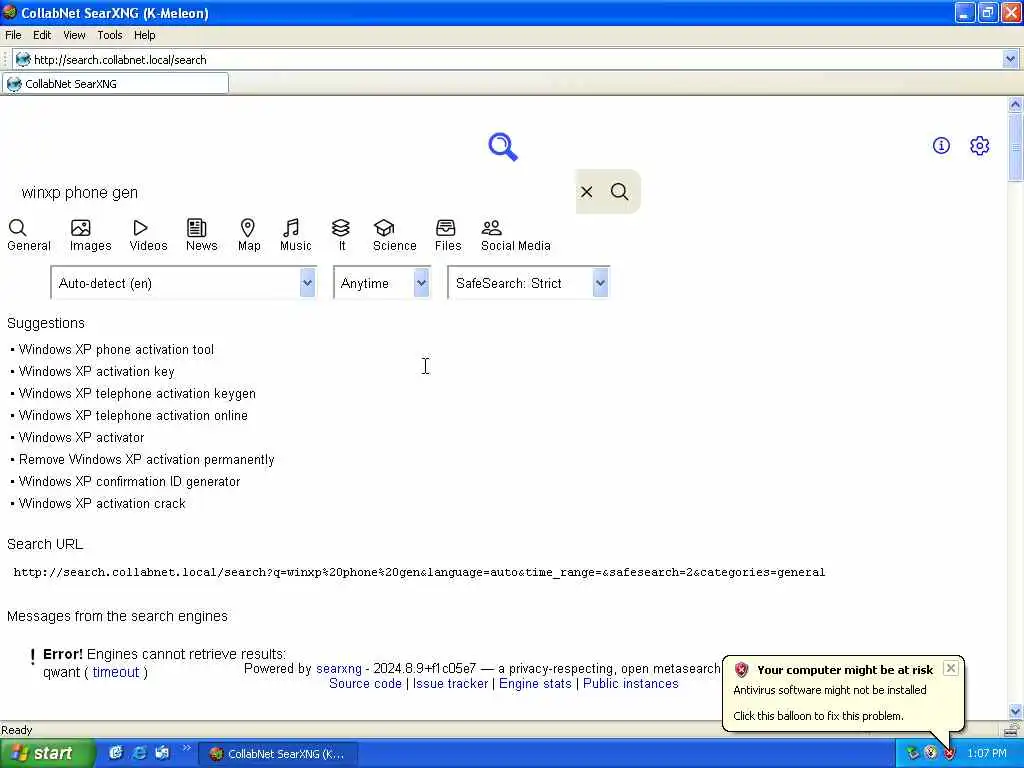Open the View menu

tap(74, 35)
